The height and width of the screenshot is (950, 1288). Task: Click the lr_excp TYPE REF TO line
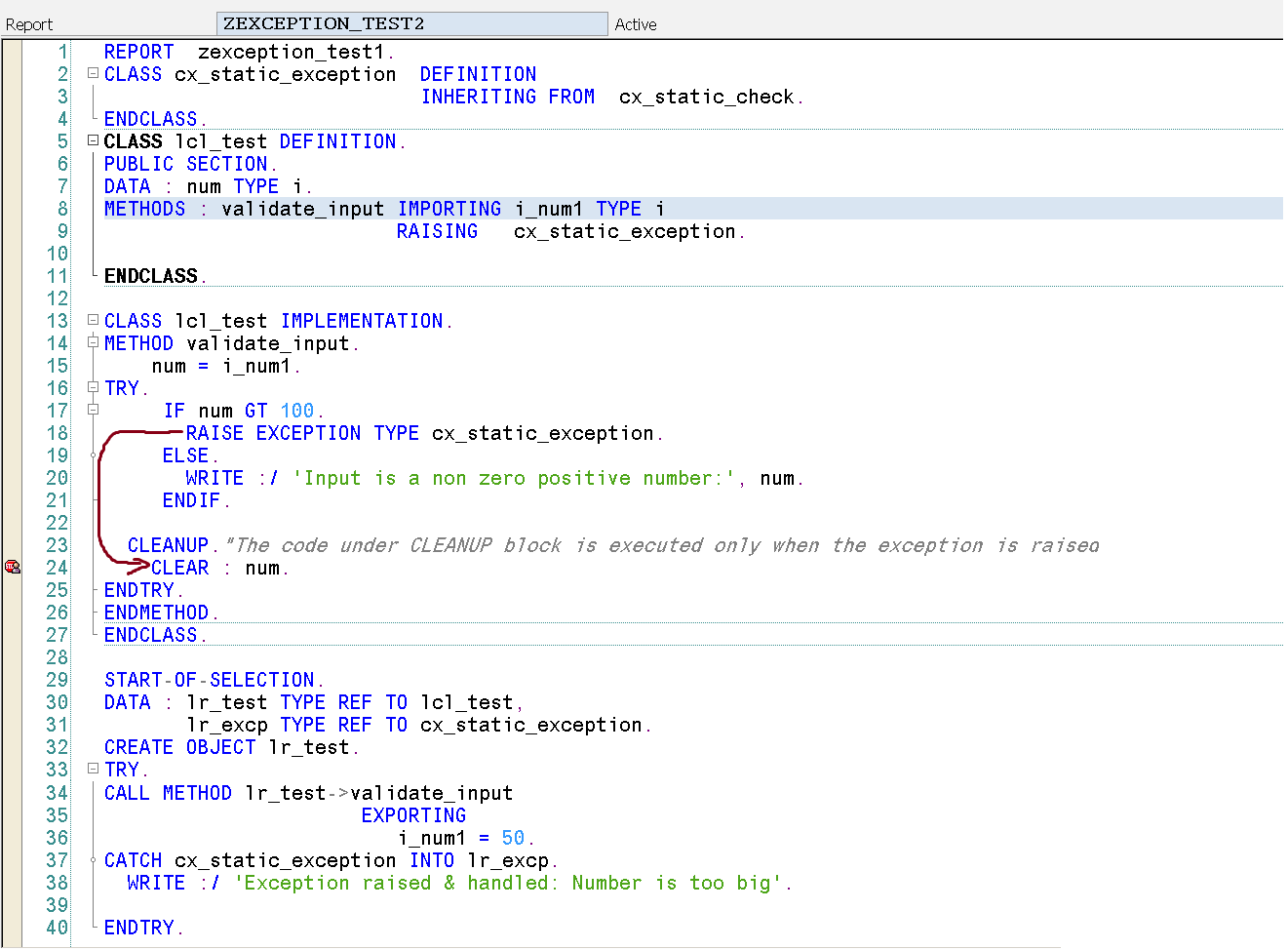418,725
